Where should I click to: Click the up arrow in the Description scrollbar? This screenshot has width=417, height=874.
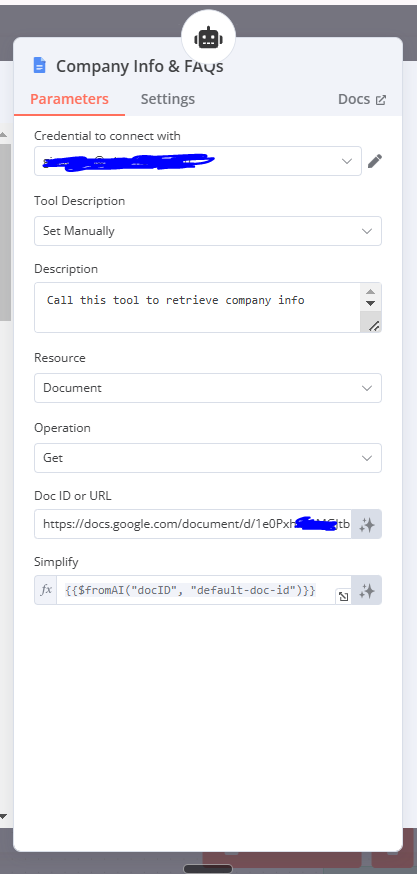[x=371, y=292]
